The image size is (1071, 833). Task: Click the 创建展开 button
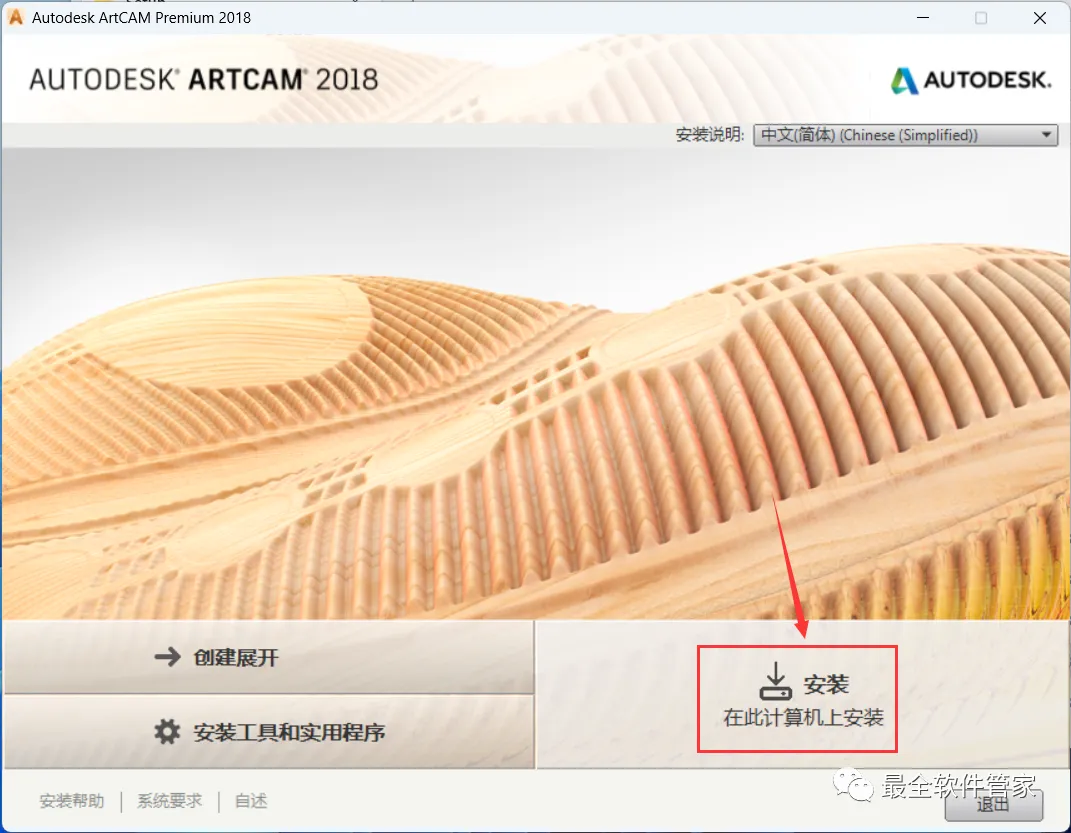point(269,657)
